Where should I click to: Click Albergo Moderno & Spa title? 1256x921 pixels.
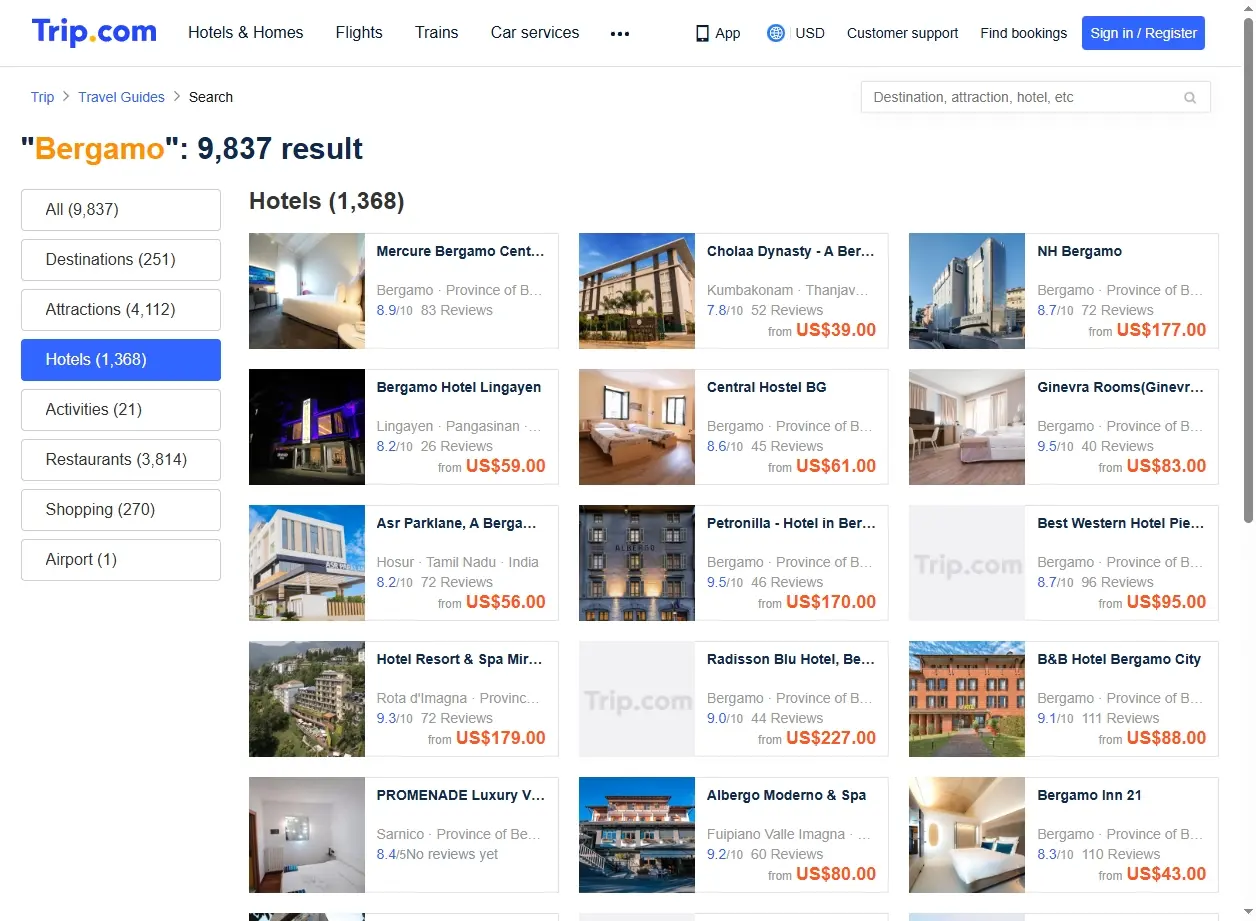coord(786,796)
